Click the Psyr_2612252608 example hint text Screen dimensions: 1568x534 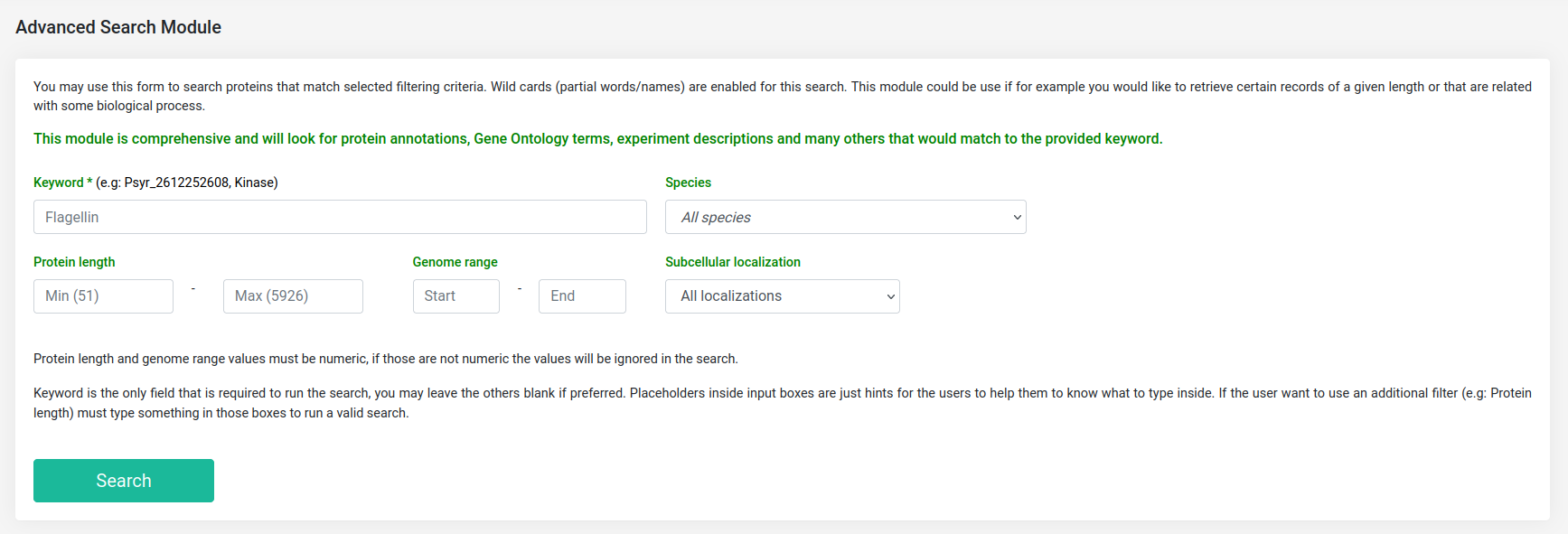coord(177,183)
